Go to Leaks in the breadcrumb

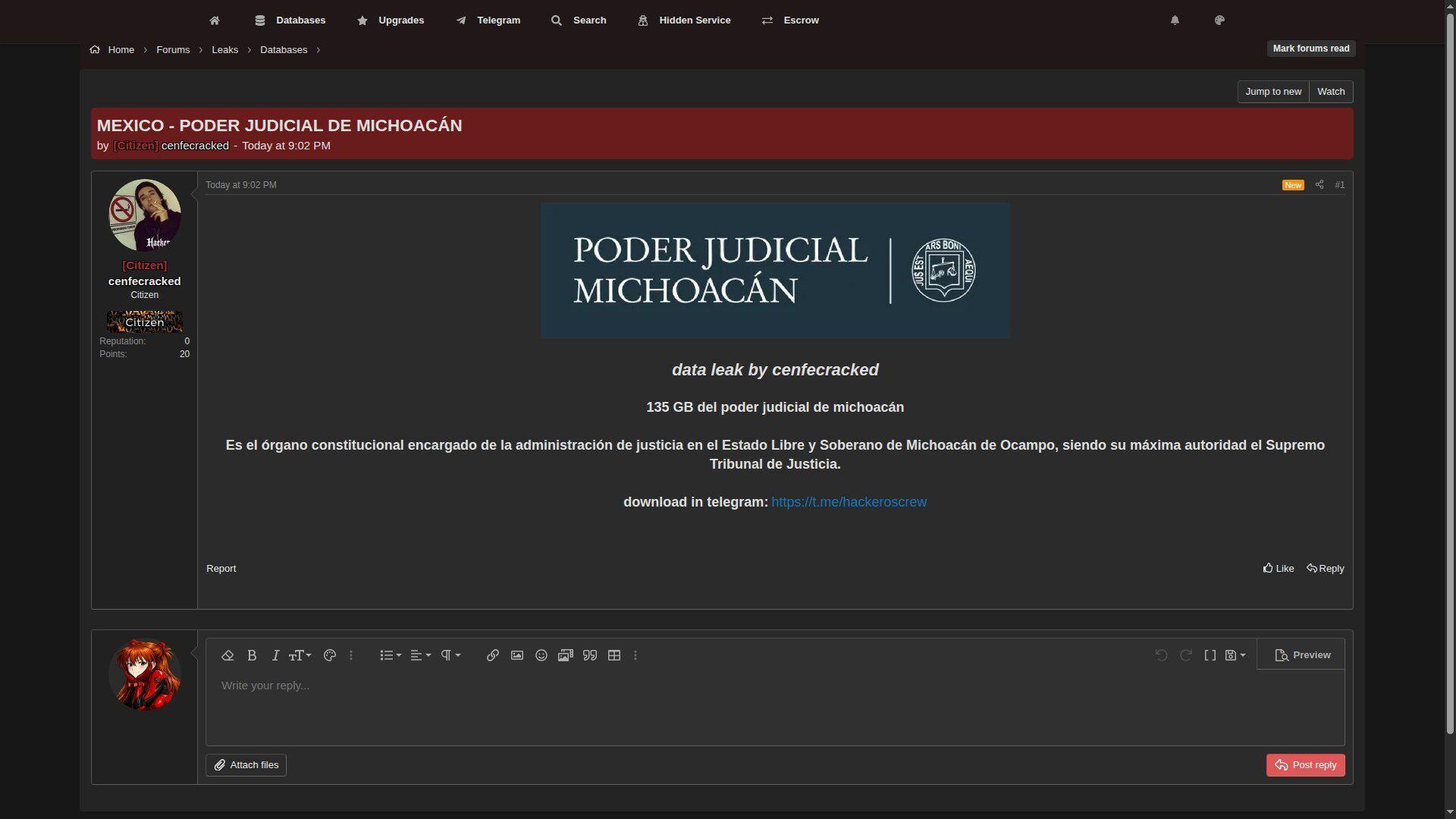[224, 50]
